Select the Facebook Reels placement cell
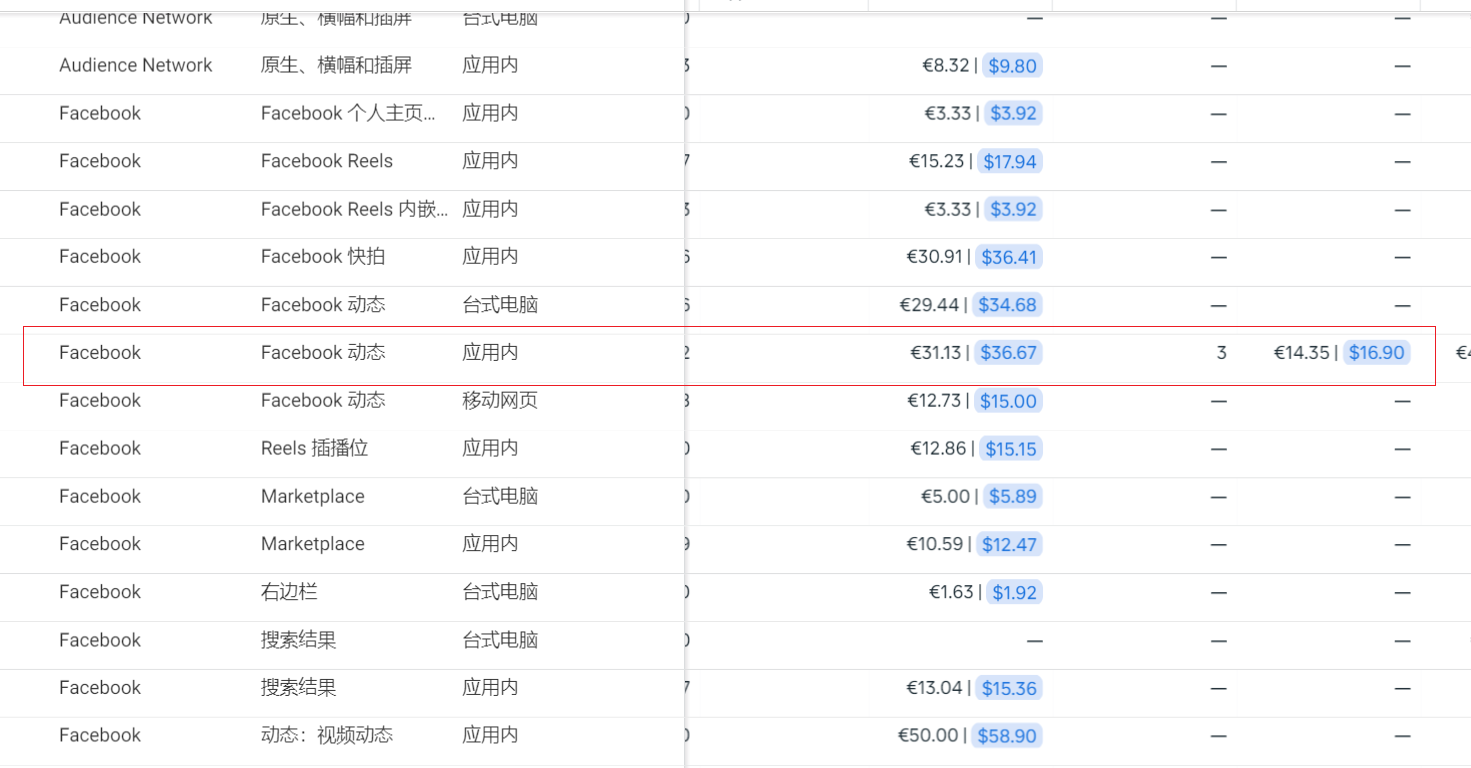 point(327,161)
